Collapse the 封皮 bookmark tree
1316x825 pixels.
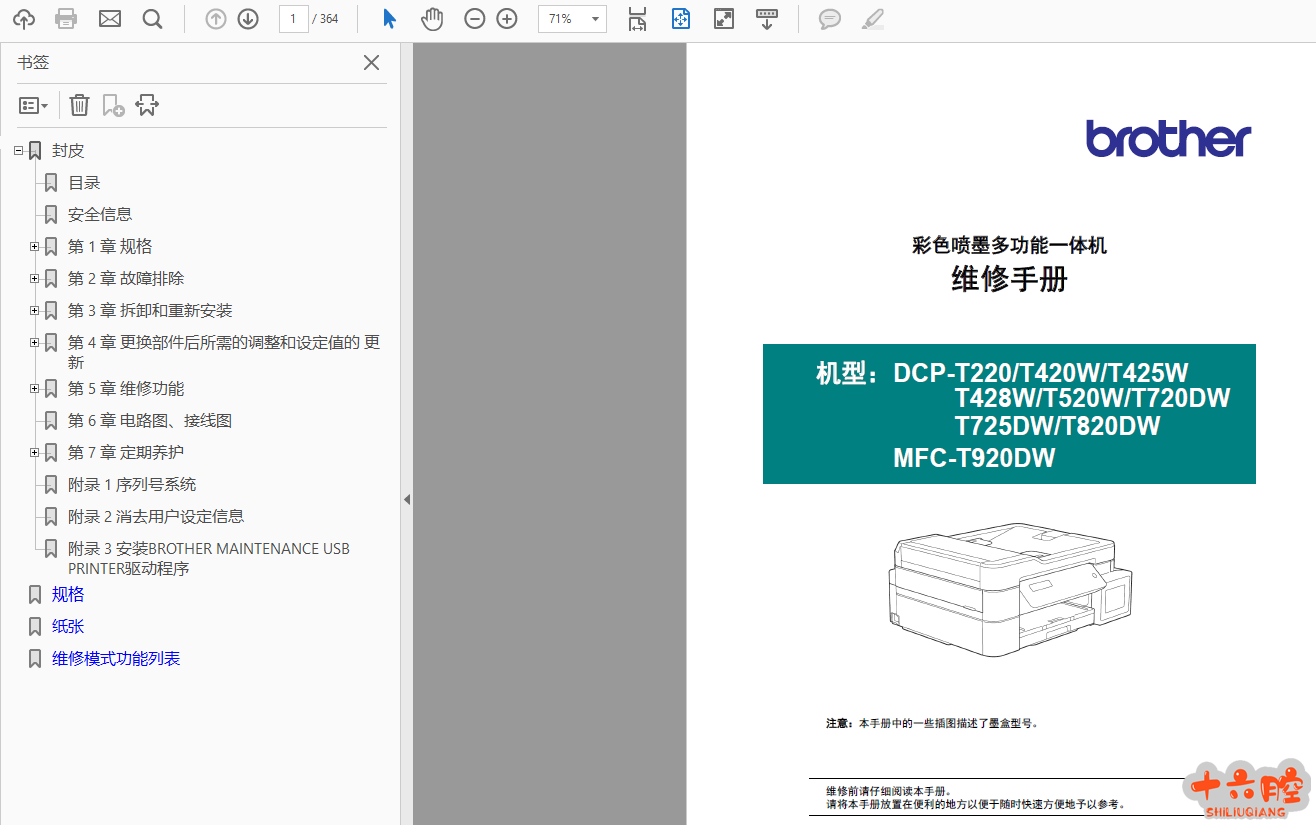point(18,151)
